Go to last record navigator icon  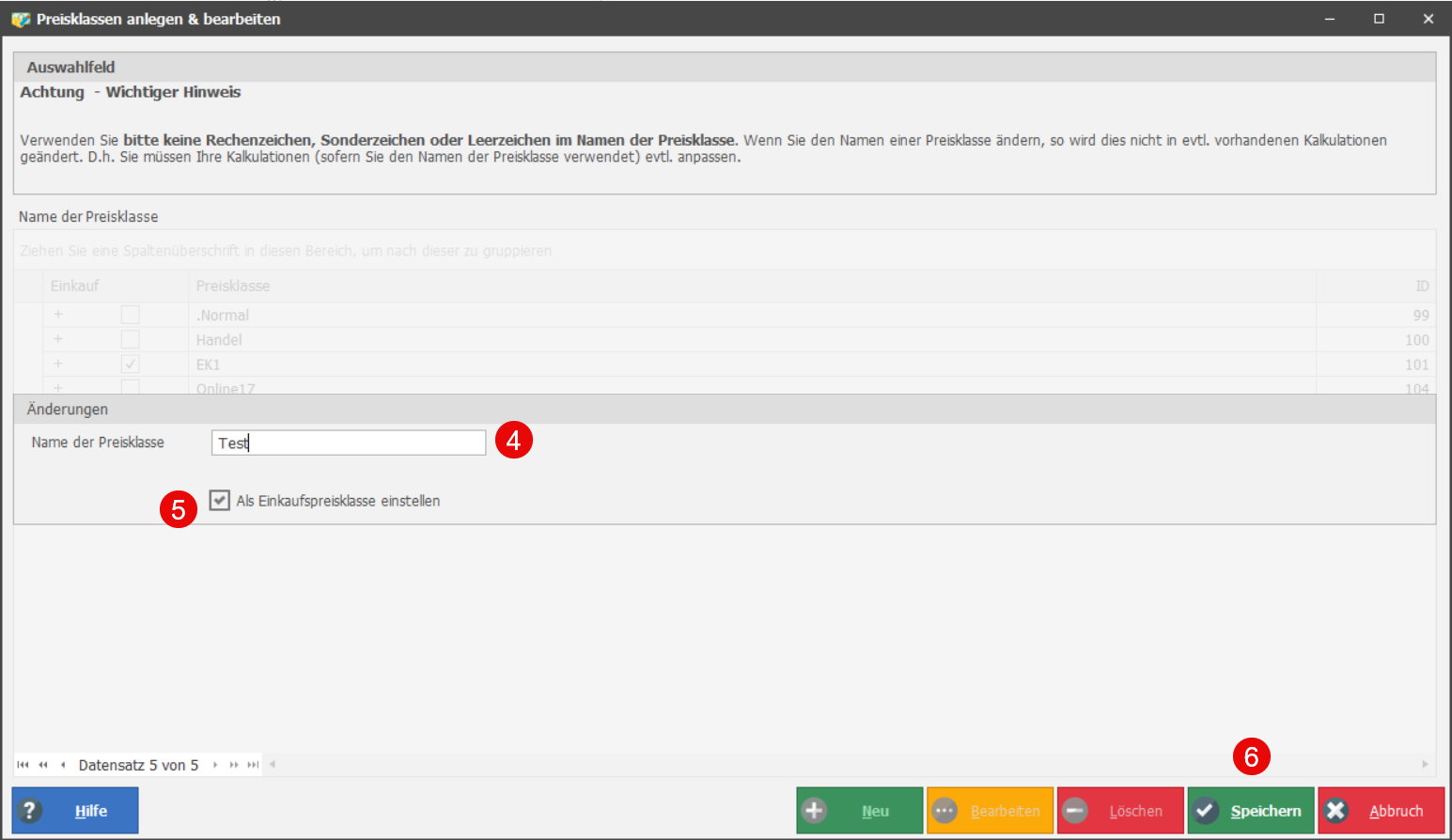253,765
